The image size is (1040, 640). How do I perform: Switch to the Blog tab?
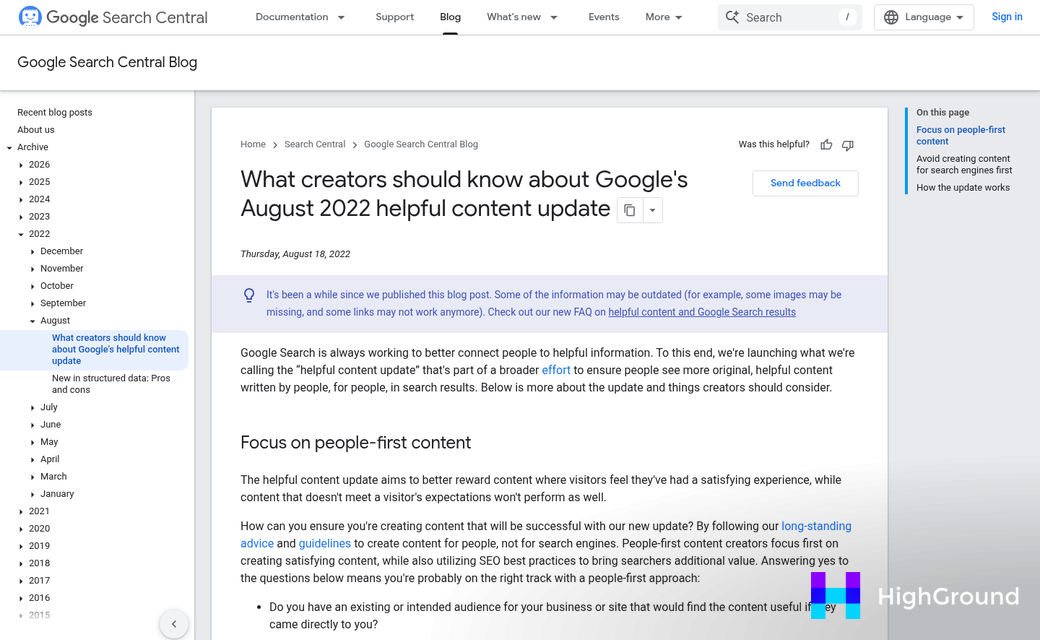tap(450, 17)
